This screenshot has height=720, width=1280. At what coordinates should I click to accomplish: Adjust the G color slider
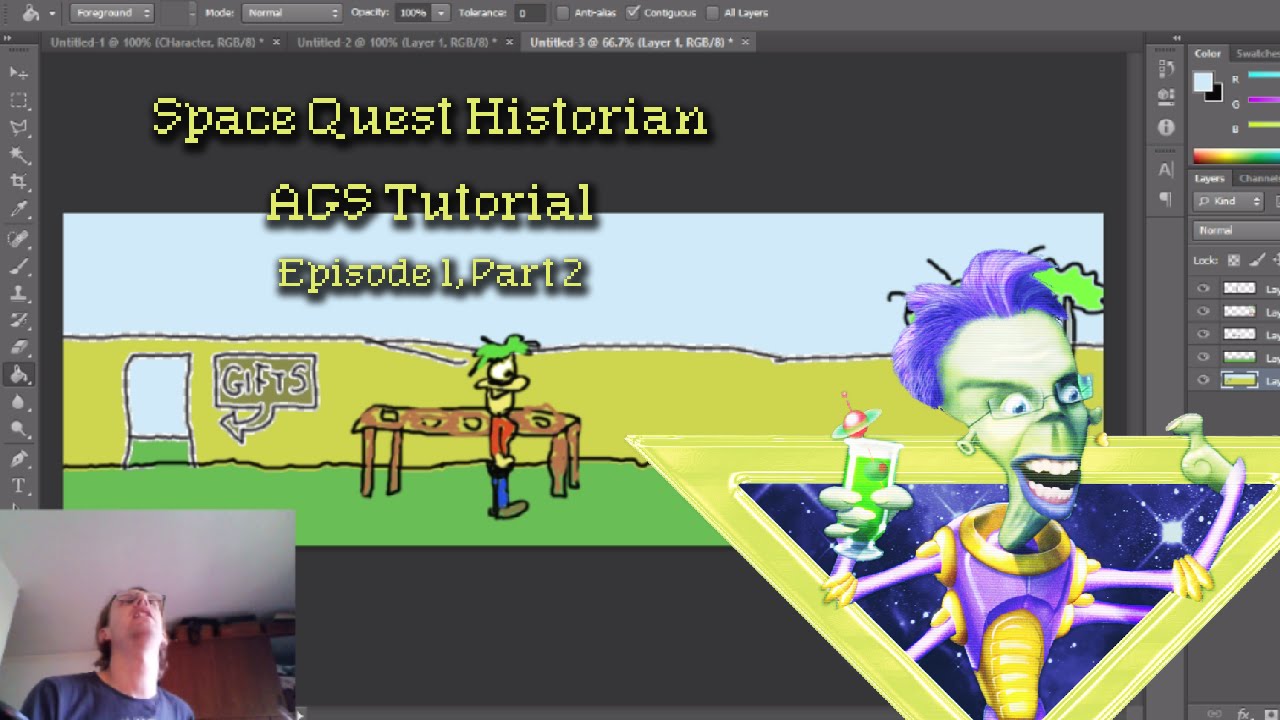1264,100
